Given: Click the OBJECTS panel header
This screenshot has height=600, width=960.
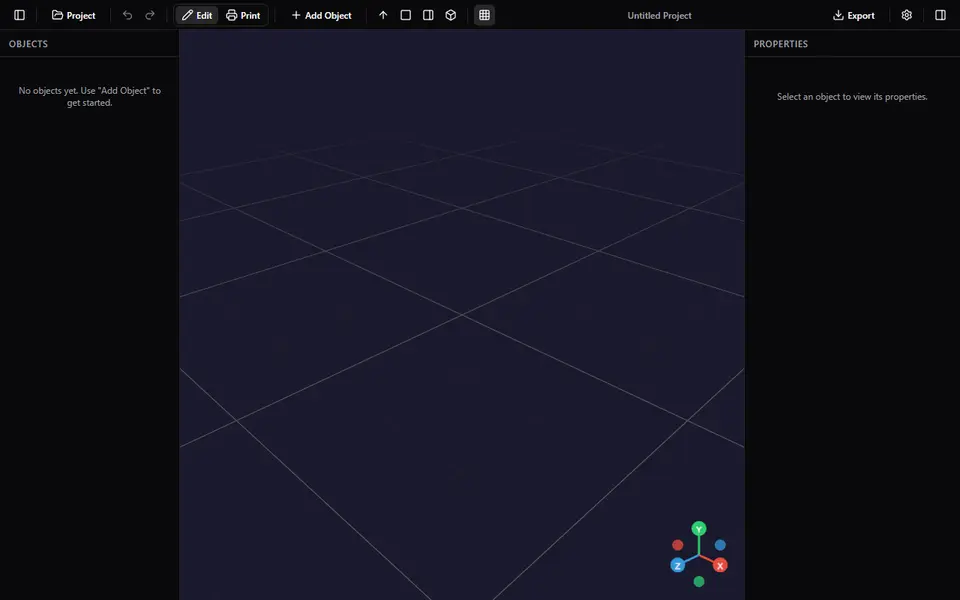Looking at the screenshot, I should pyautogui.click(x=28, y=44).
